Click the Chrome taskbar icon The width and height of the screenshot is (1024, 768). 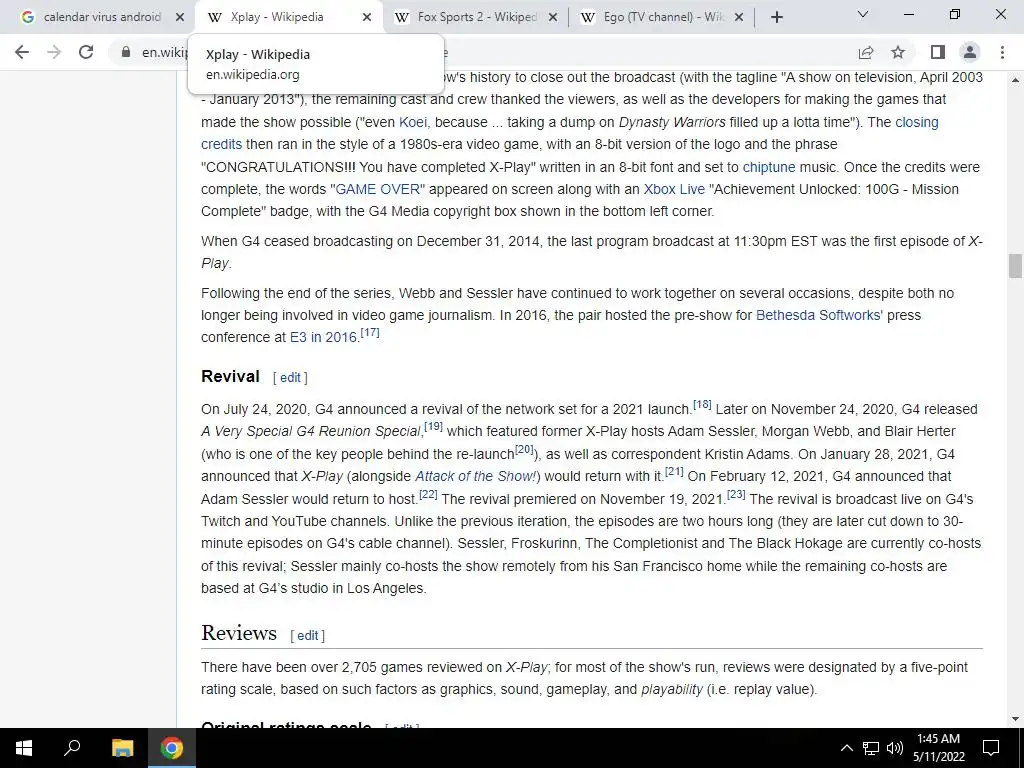pos(172,748)
